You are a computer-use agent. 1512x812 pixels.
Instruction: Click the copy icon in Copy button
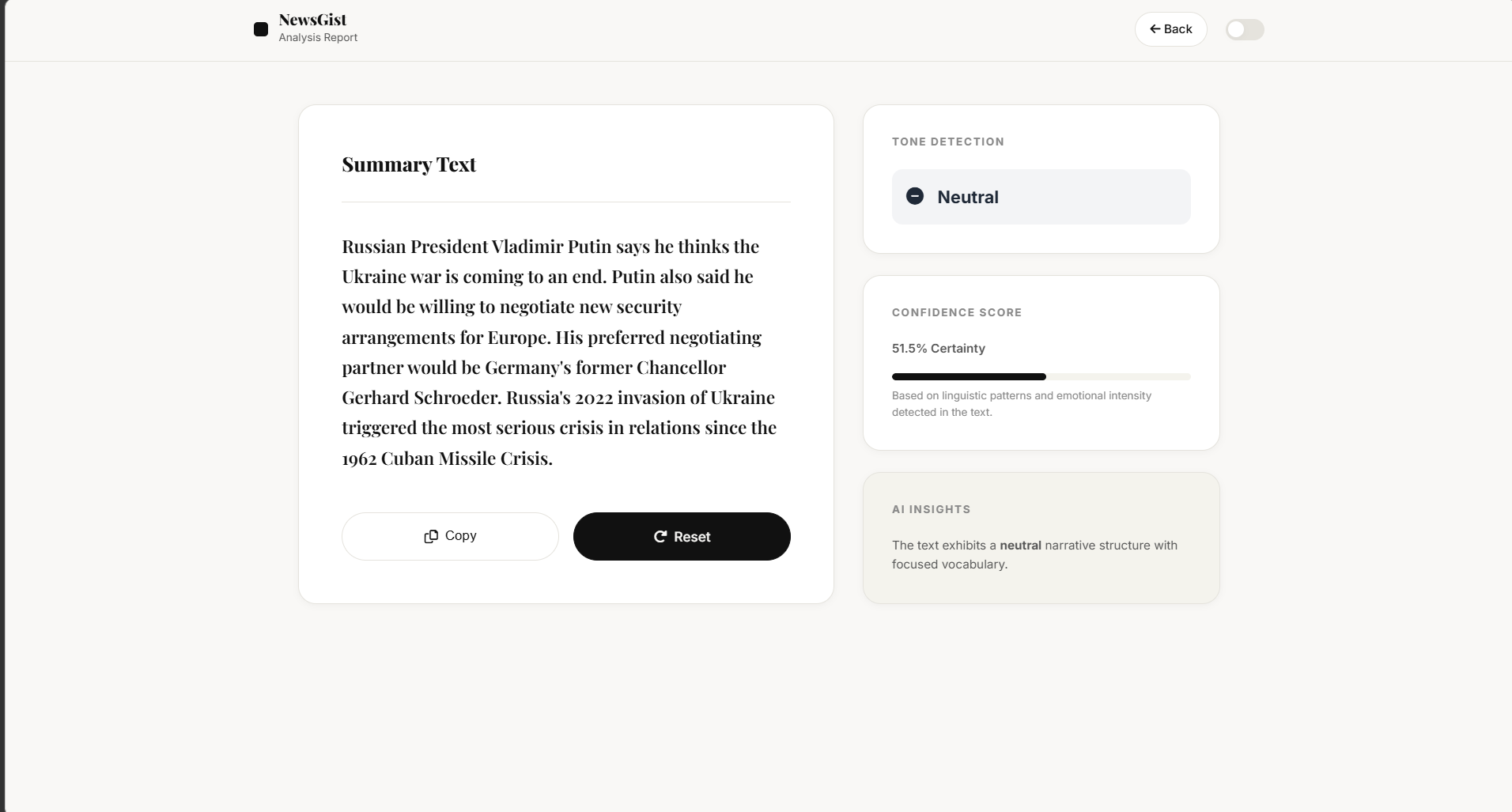(x=431, y=536)
